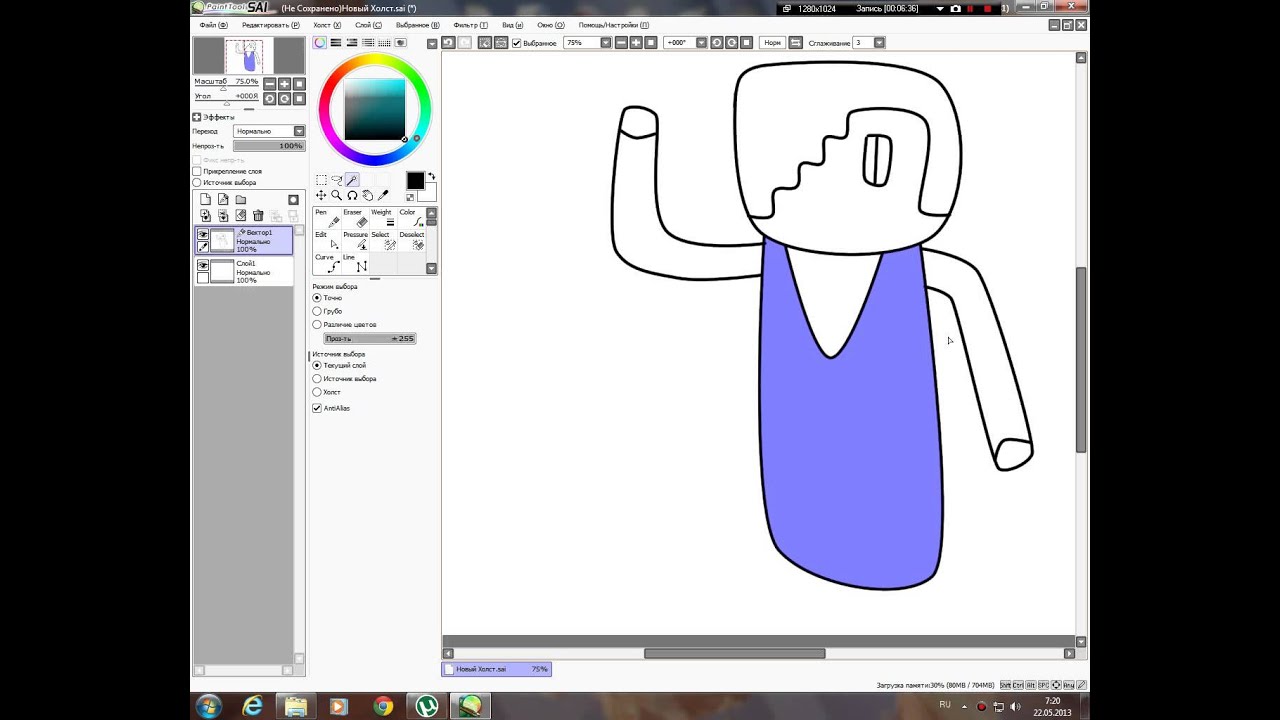The width and height of the screenshot is (1280, 720).
Task: Open the Сглаживание stabilizer dropdown
Action: pos(879,43)
